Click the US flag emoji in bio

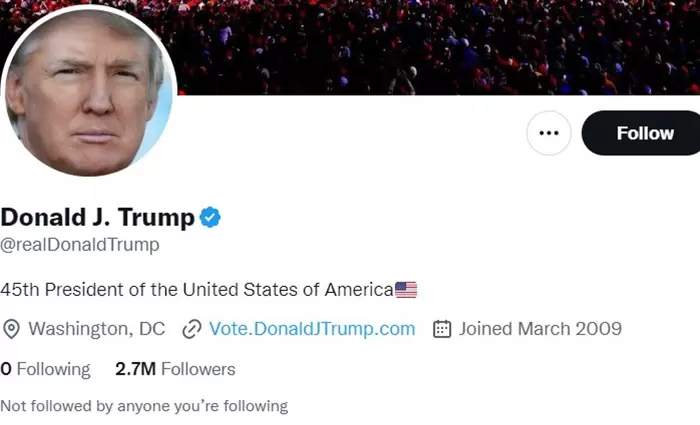pyautogui.click(x=406, y=290)
